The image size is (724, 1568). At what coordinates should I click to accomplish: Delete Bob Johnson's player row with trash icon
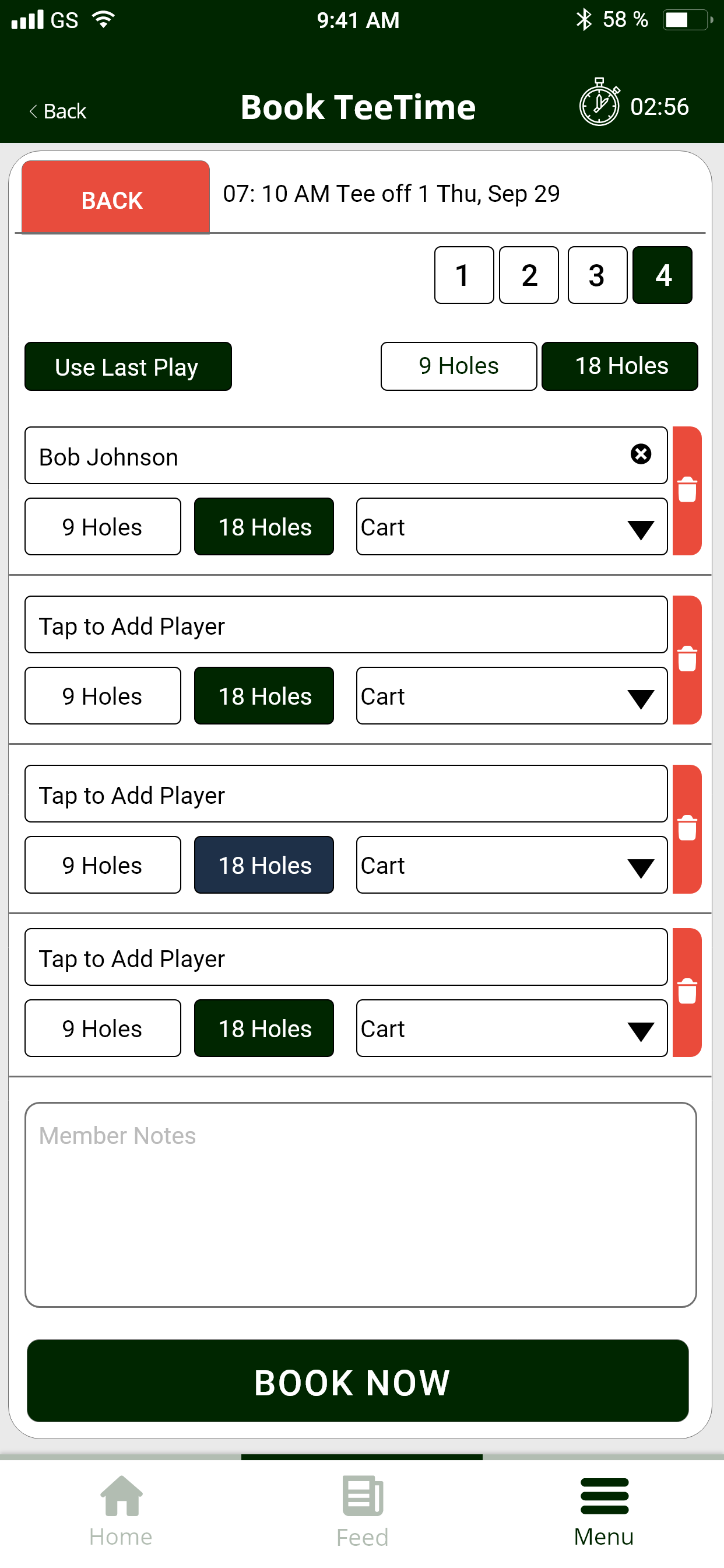tap(687, 491)
